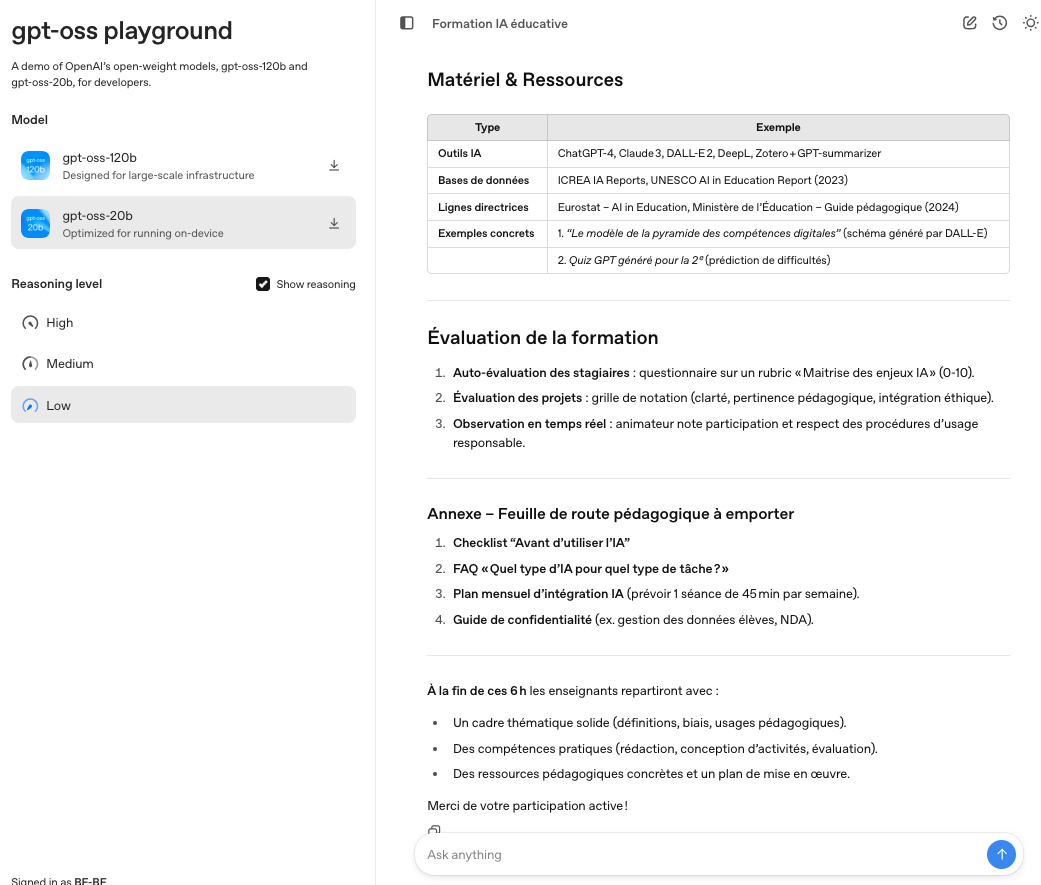Image resolution: width=1041 pixels, height=885 pixels.
Task: Click the gpt-oss playground heading
Action: [122, 31]
